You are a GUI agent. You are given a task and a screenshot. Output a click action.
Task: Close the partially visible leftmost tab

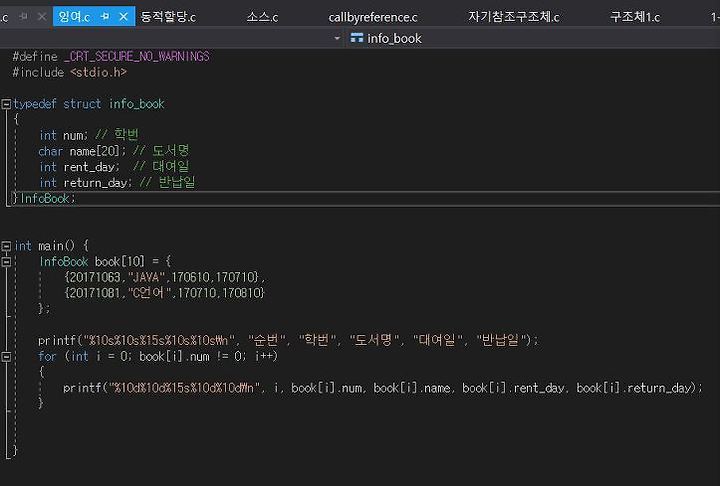(x=42, y=17)
